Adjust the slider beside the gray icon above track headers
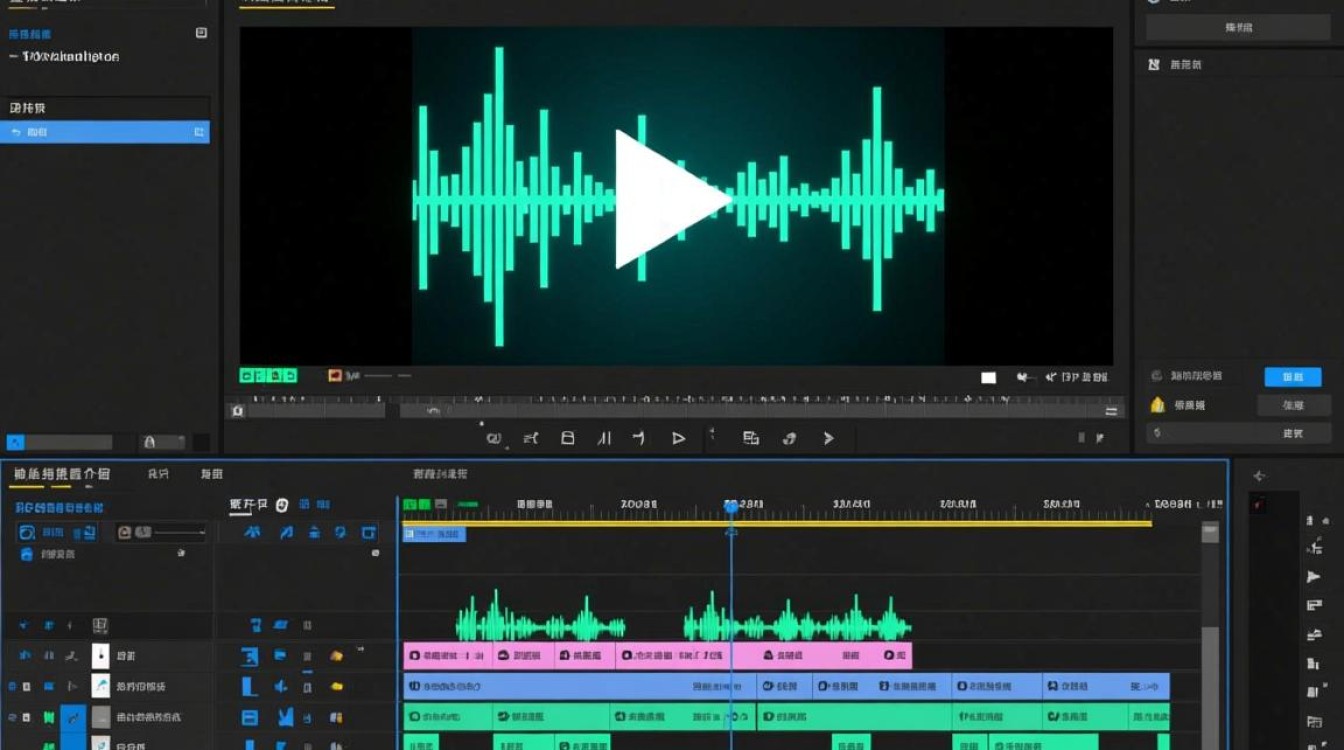 point(180,533)
